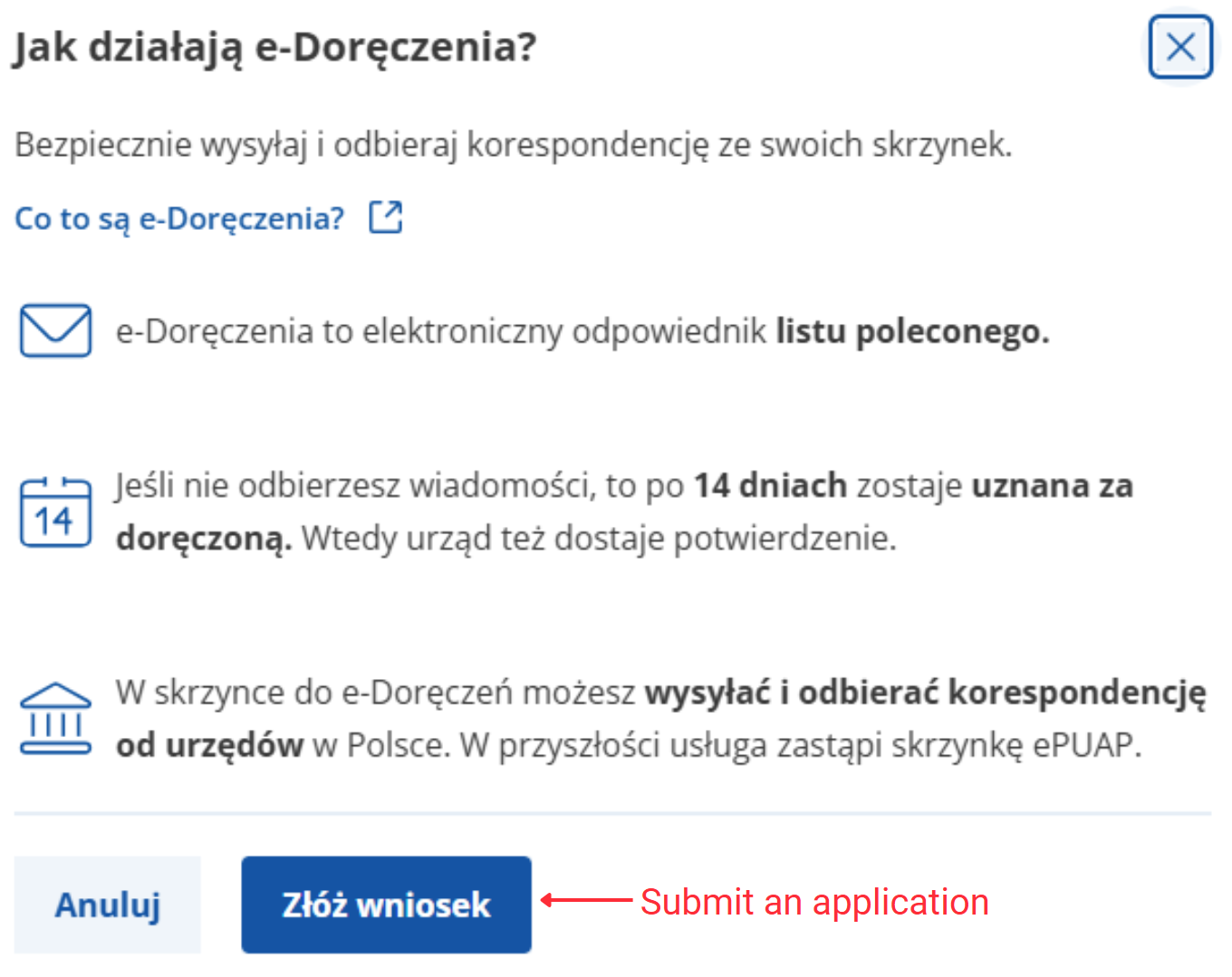Click the envelope icon
Screen dimensions: 1232x977
55,330
